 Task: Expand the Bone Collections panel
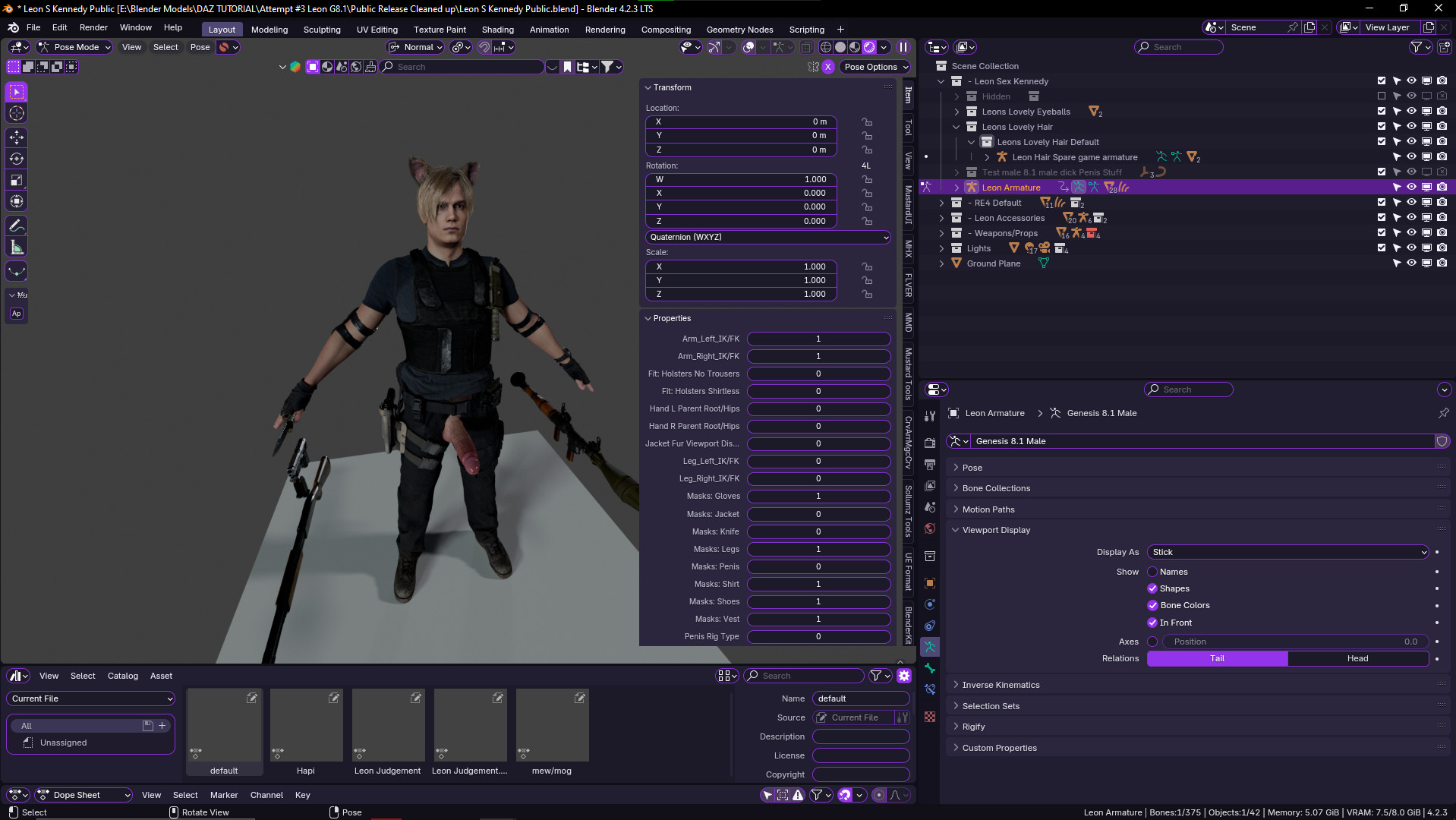pyautogui.click(x=996, y=488)
